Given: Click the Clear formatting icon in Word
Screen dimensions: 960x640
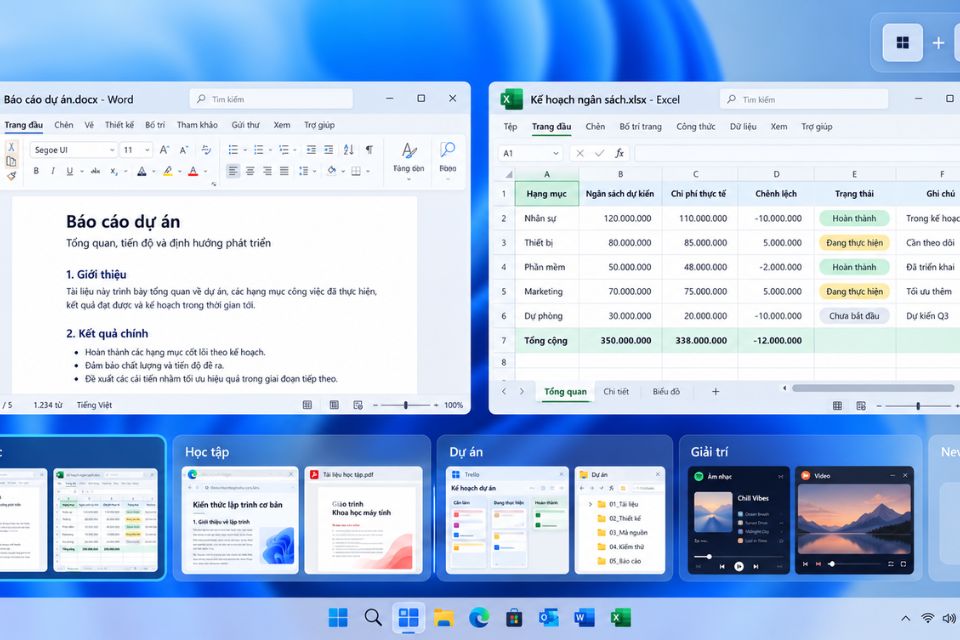Looking at the screenshot, I should [206, 149].
